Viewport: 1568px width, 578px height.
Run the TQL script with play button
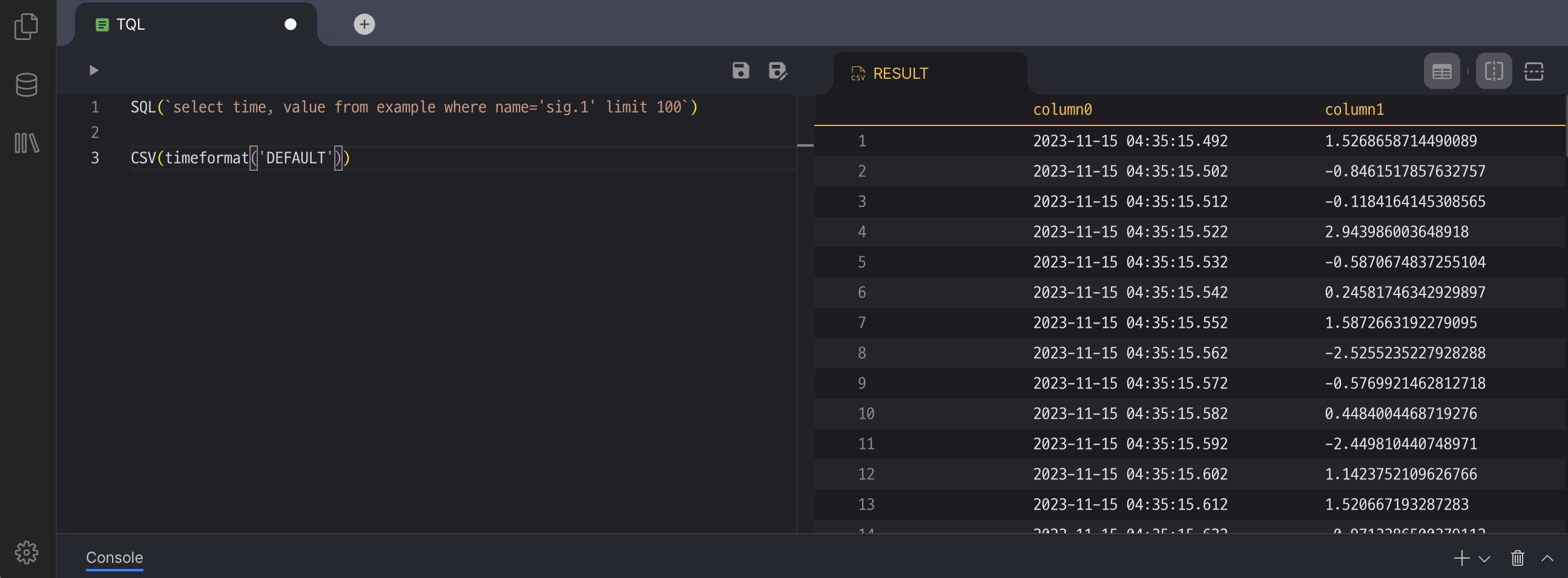point(94,71)
